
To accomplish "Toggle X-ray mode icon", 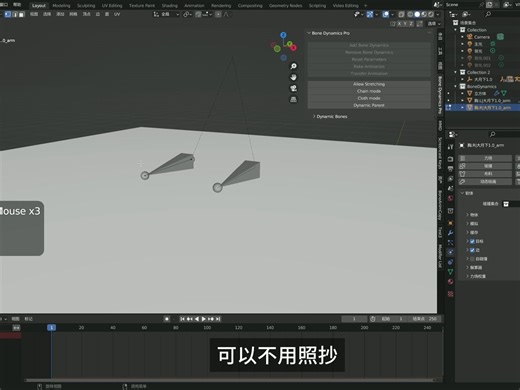I will (401, 14).
